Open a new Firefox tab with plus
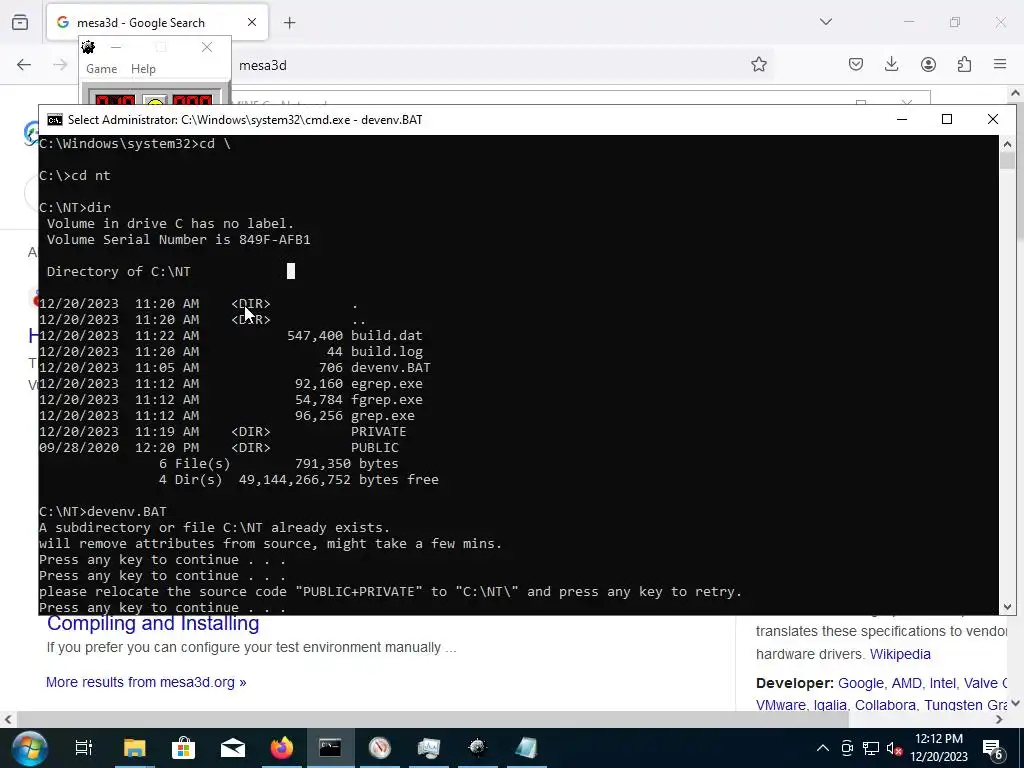The width and height of the screenshot is (1024, 768). (289, 23)
